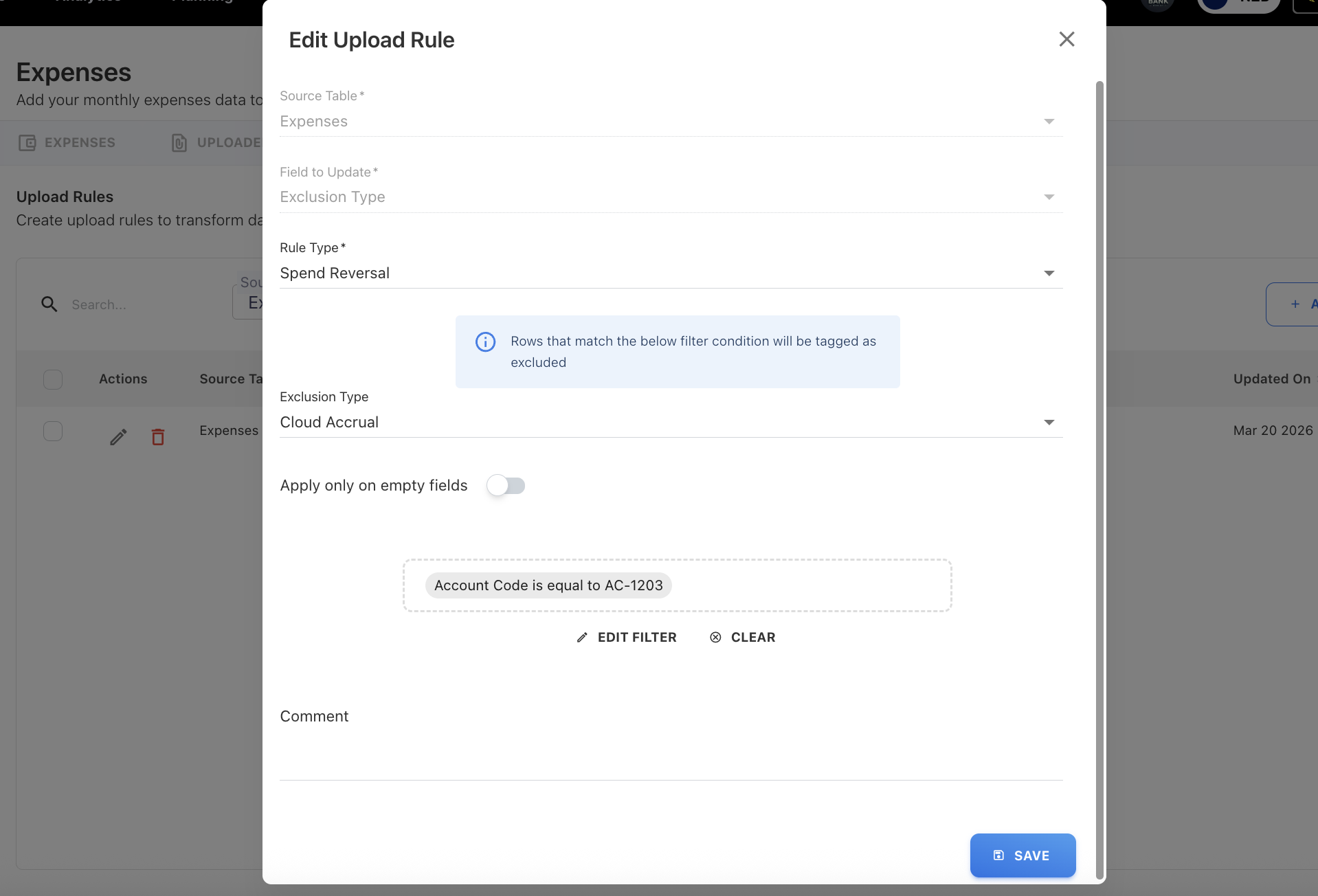The width and height of the screenshot is (1318, 896).
Task: Click the search magnifier icon
Action: [x=49, y=304]
